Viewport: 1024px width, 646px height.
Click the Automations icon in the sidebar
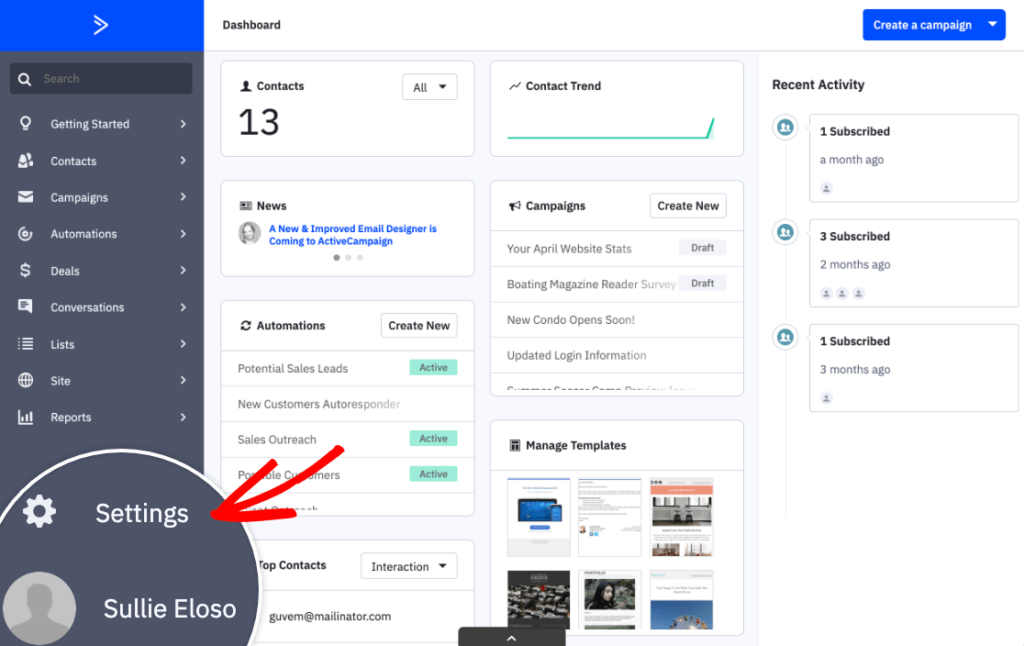click(x=28, y=233)
